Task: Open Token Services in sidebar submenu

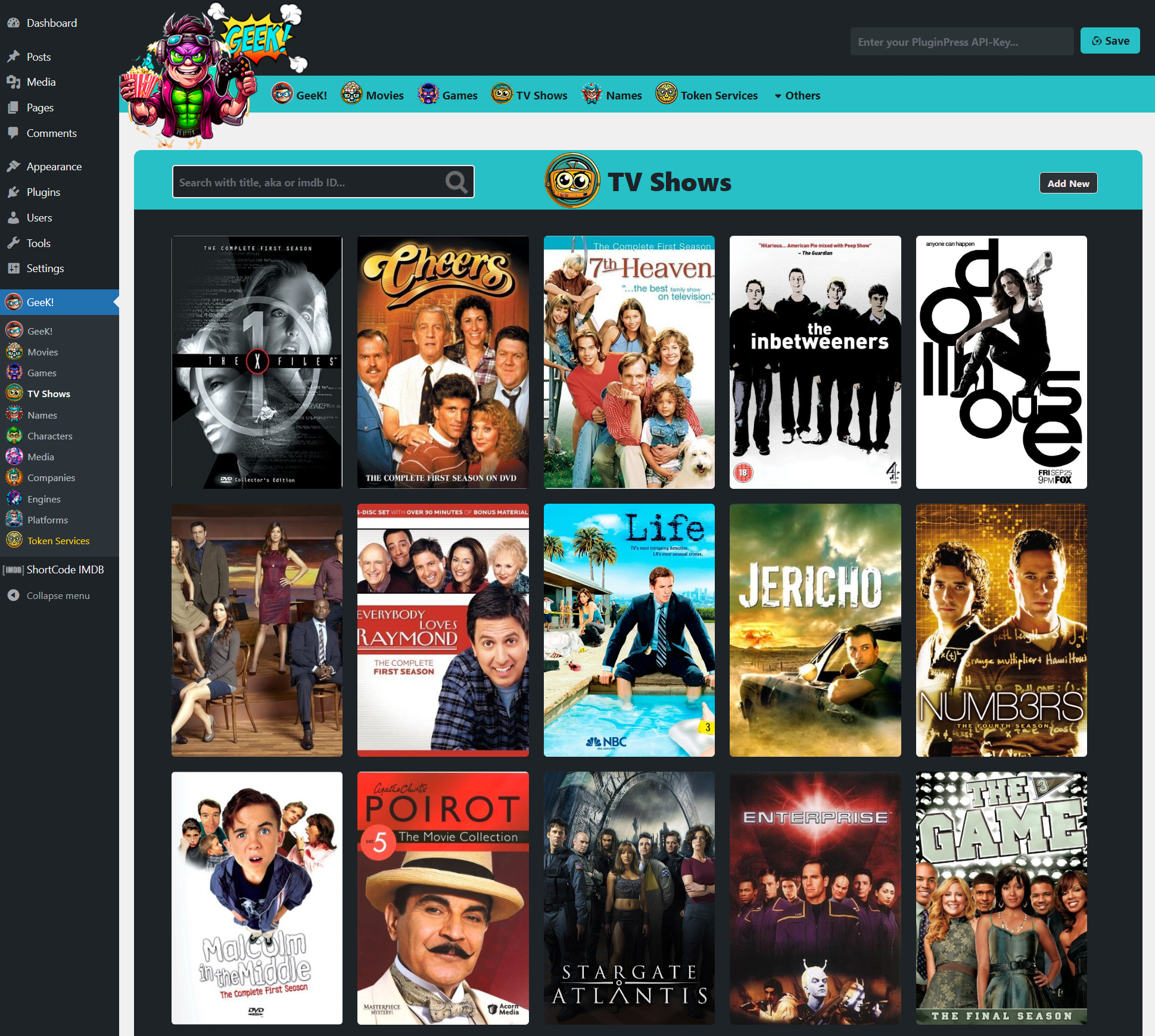Action: point(58,541)
